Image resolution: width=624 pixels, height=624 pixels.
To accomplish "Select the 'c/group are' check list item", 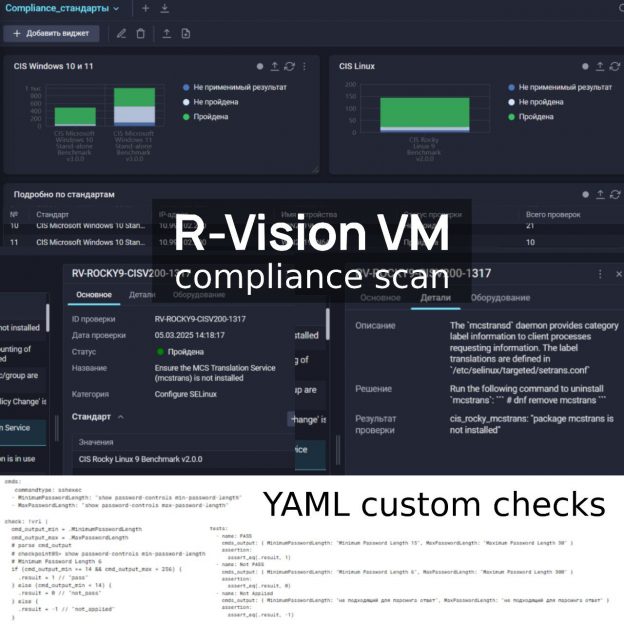I will tap(22, 375).
